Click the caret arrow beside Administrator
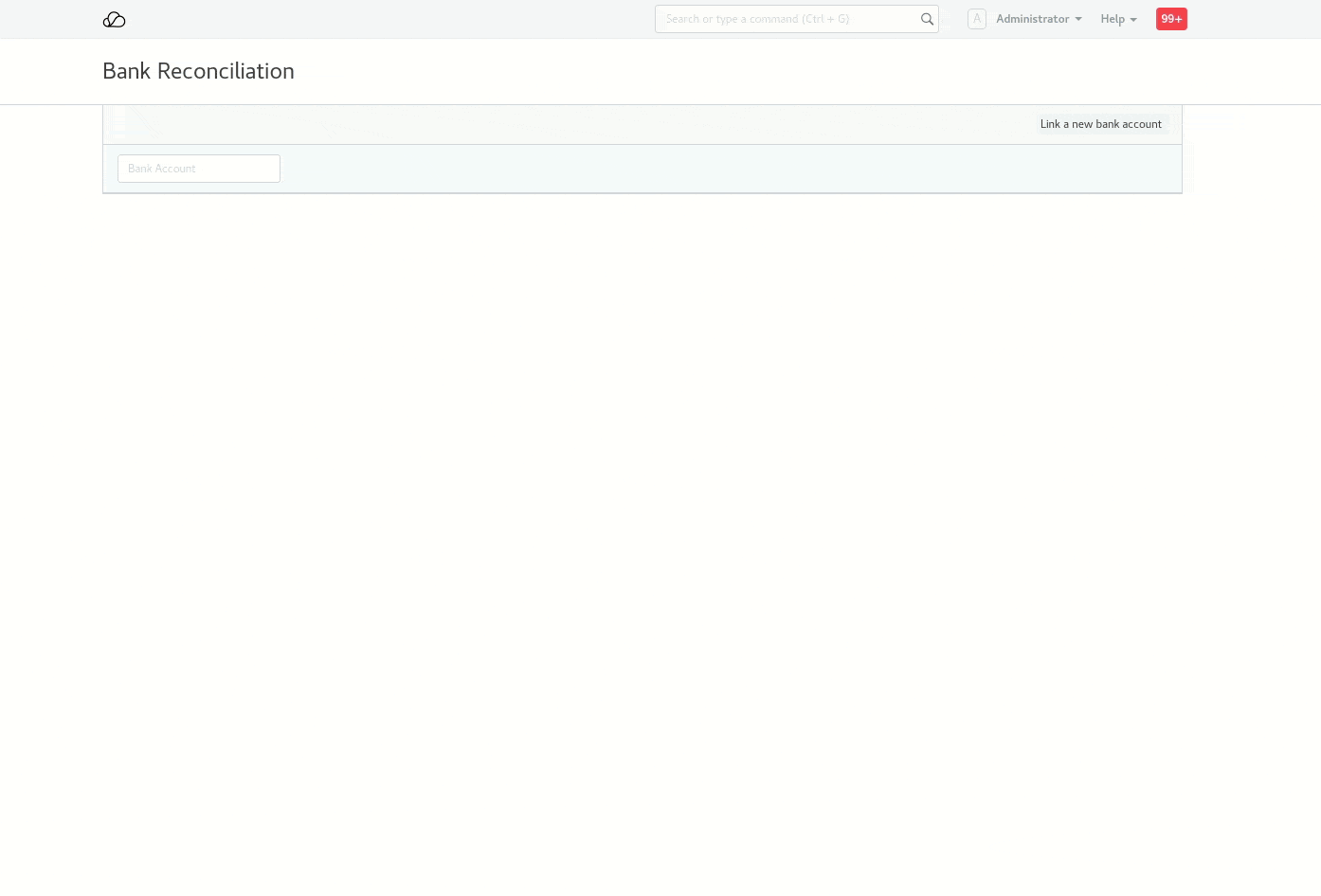The width and height of the screenshot is (1321, 896). pos(1078,20)
